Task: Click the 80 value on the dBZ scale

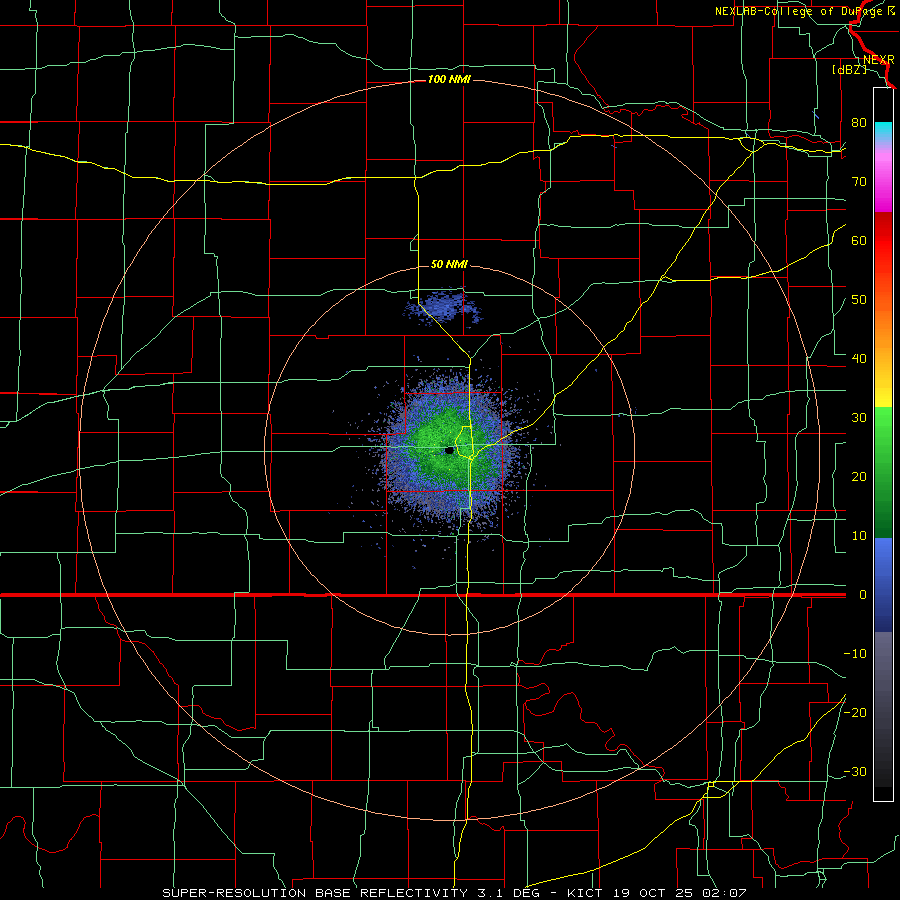Action: tap(859, 123)
